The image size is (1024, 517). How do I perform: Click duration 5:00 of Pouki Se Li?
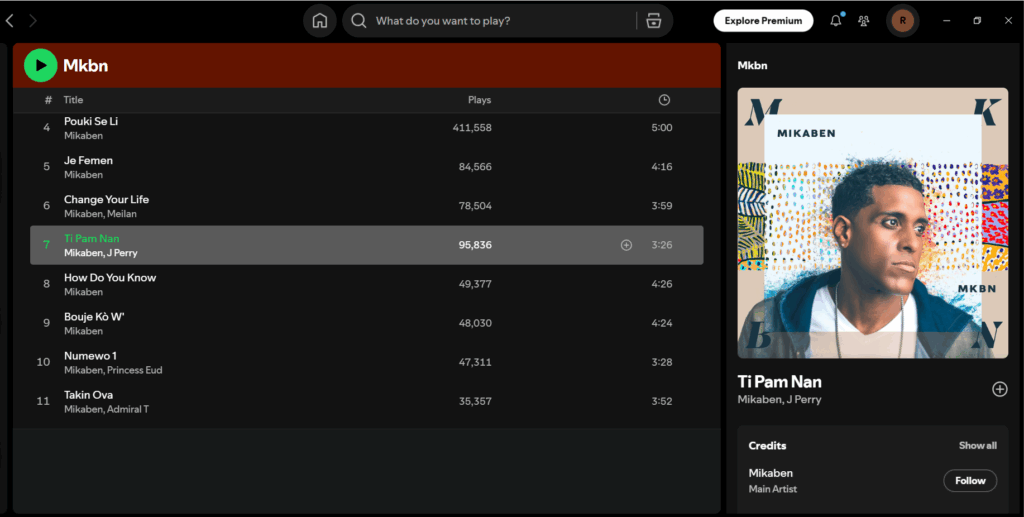pyautogui.click(x=662, y=128)
